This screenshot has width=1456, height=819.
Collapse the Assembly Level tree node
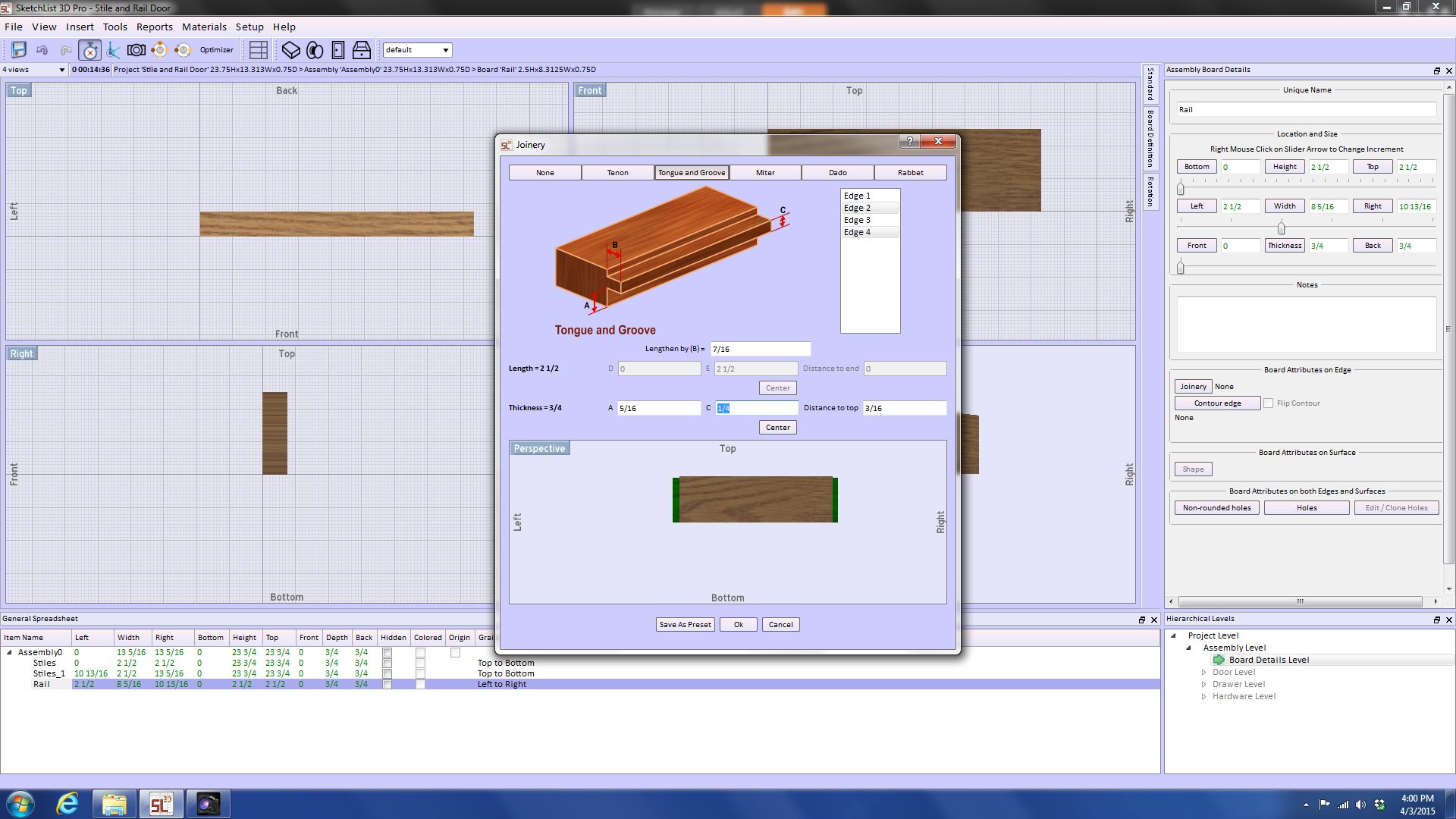(x=1189, y=648)
